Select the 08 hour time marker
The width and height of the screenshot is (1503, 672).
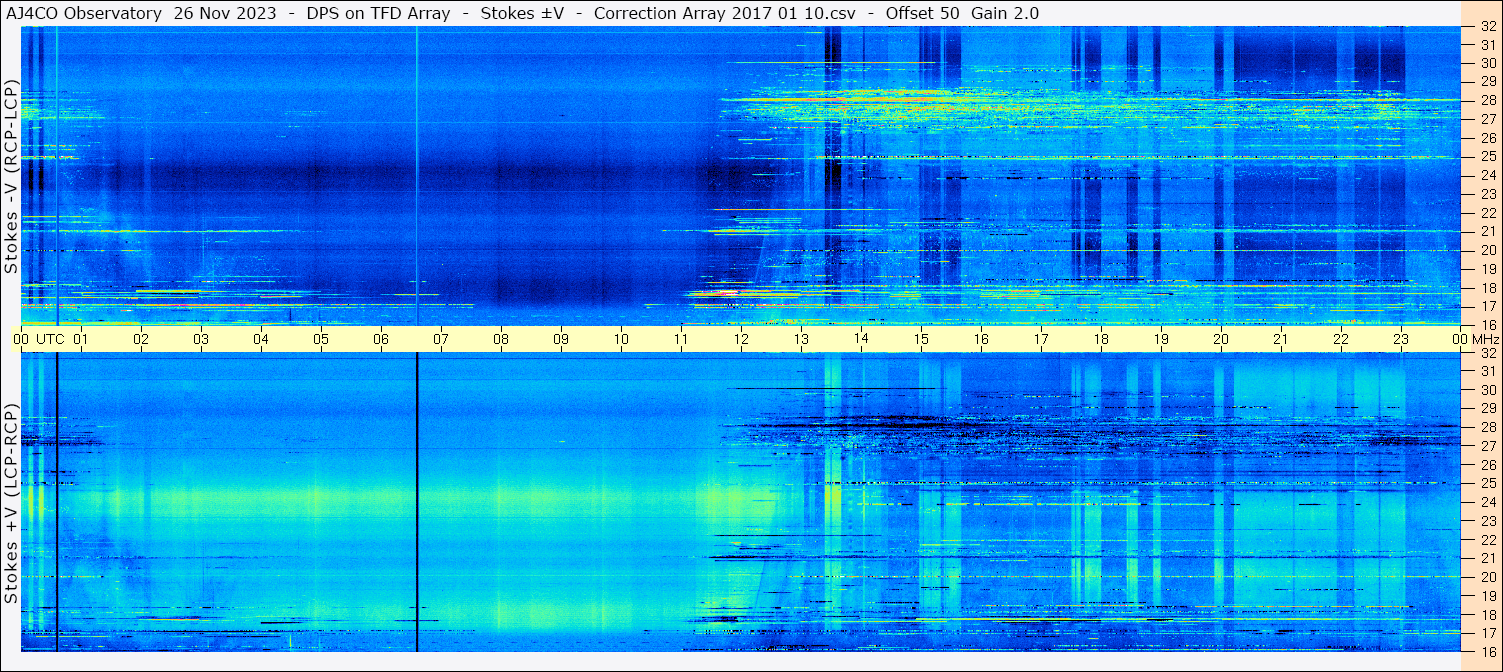(501, 339)
